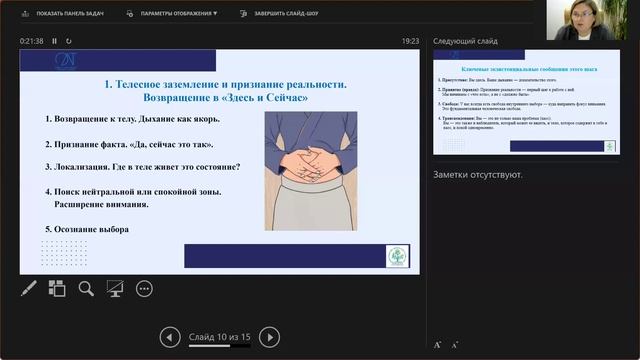
Task: Click the elapsed timer 0:21:38
Action: (x=31, y=41)
